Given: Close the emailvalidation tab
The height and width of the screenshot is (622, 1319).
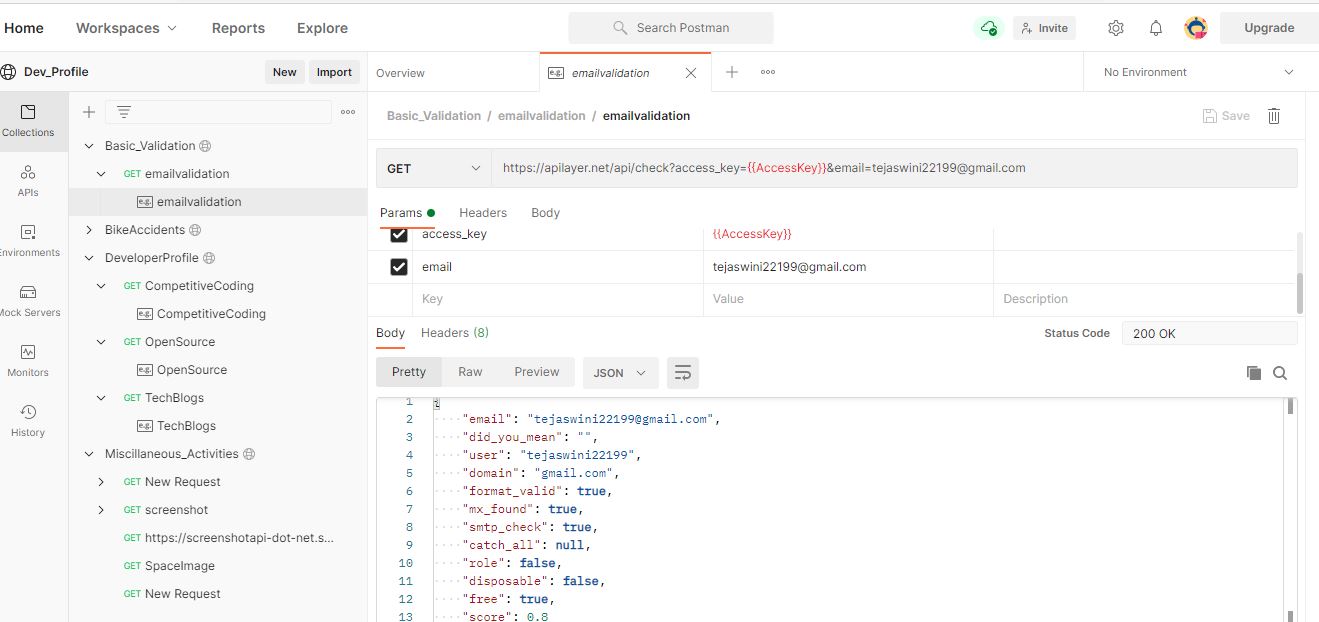Looking at the screenshot, I should pos(691,73).
